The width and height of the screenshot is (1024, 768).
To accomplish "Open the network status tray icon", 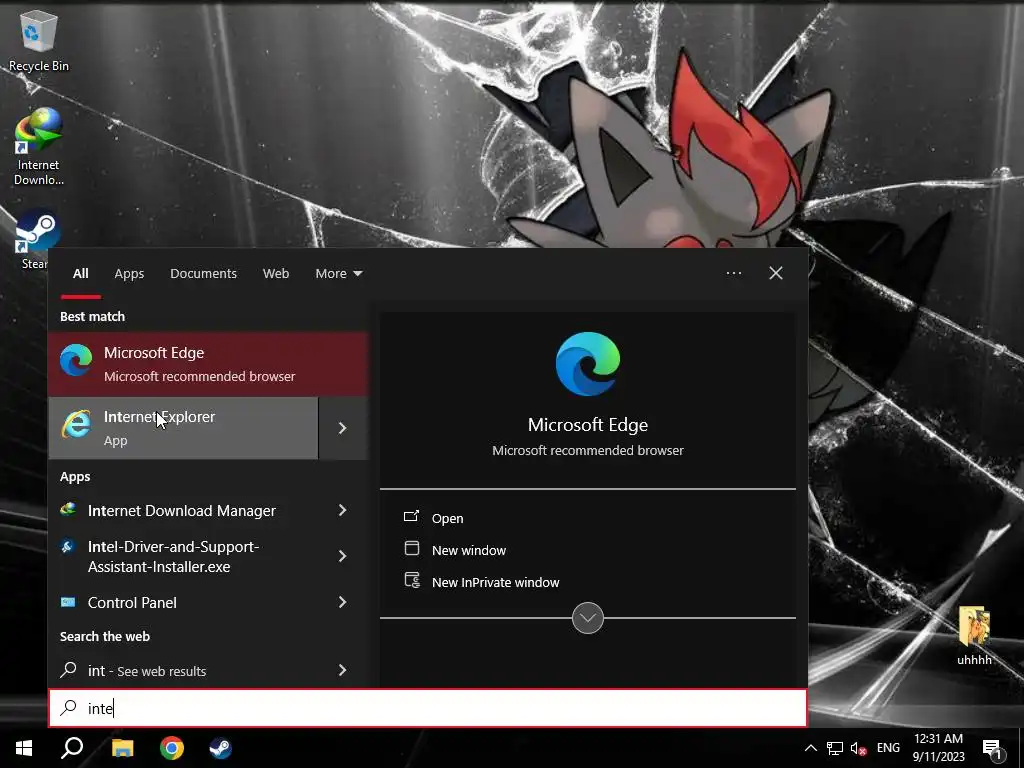I will (835, 748).
